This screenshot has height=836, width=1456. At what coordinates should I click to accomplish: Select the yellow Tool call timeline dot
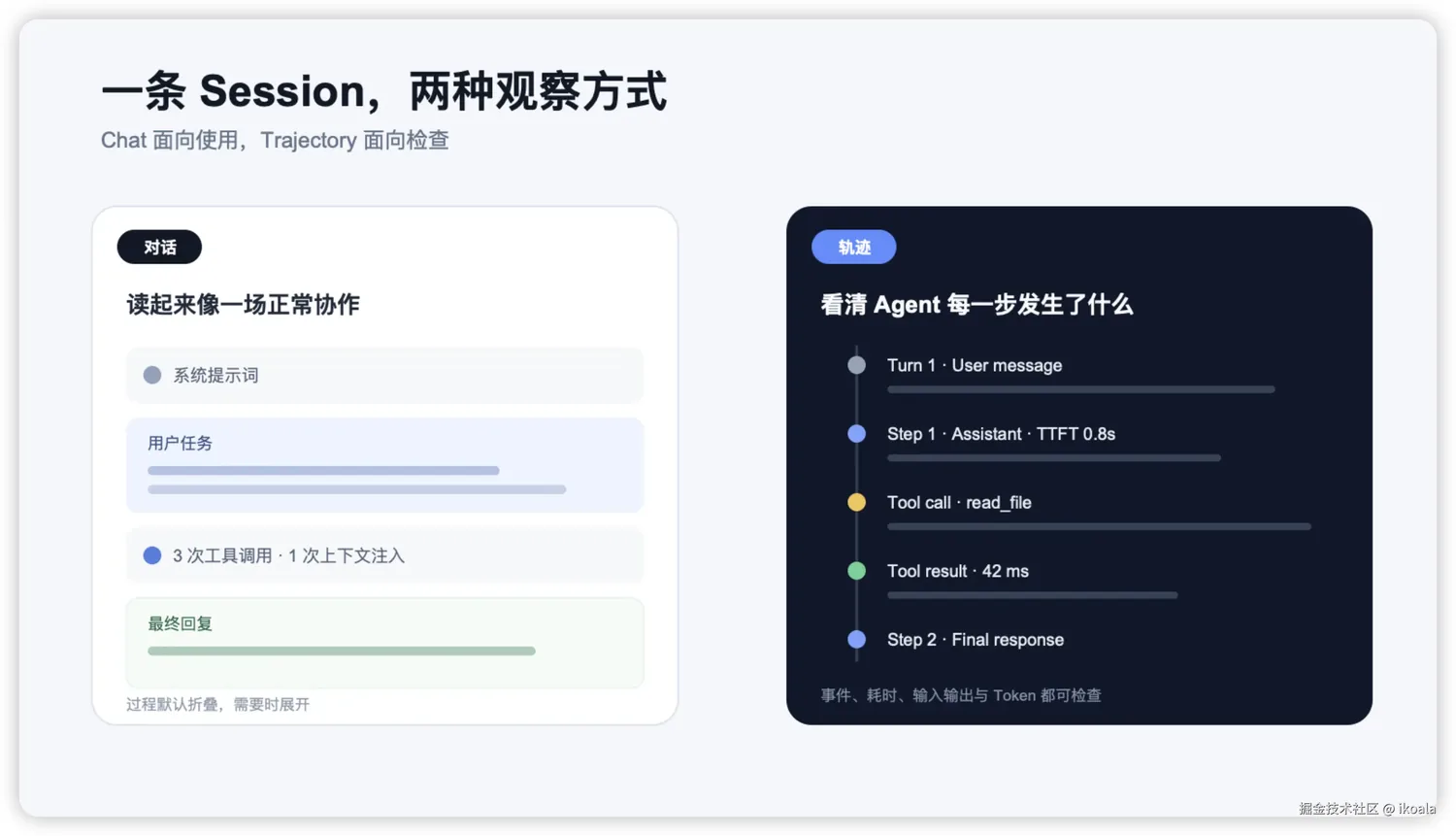[856, 502]
